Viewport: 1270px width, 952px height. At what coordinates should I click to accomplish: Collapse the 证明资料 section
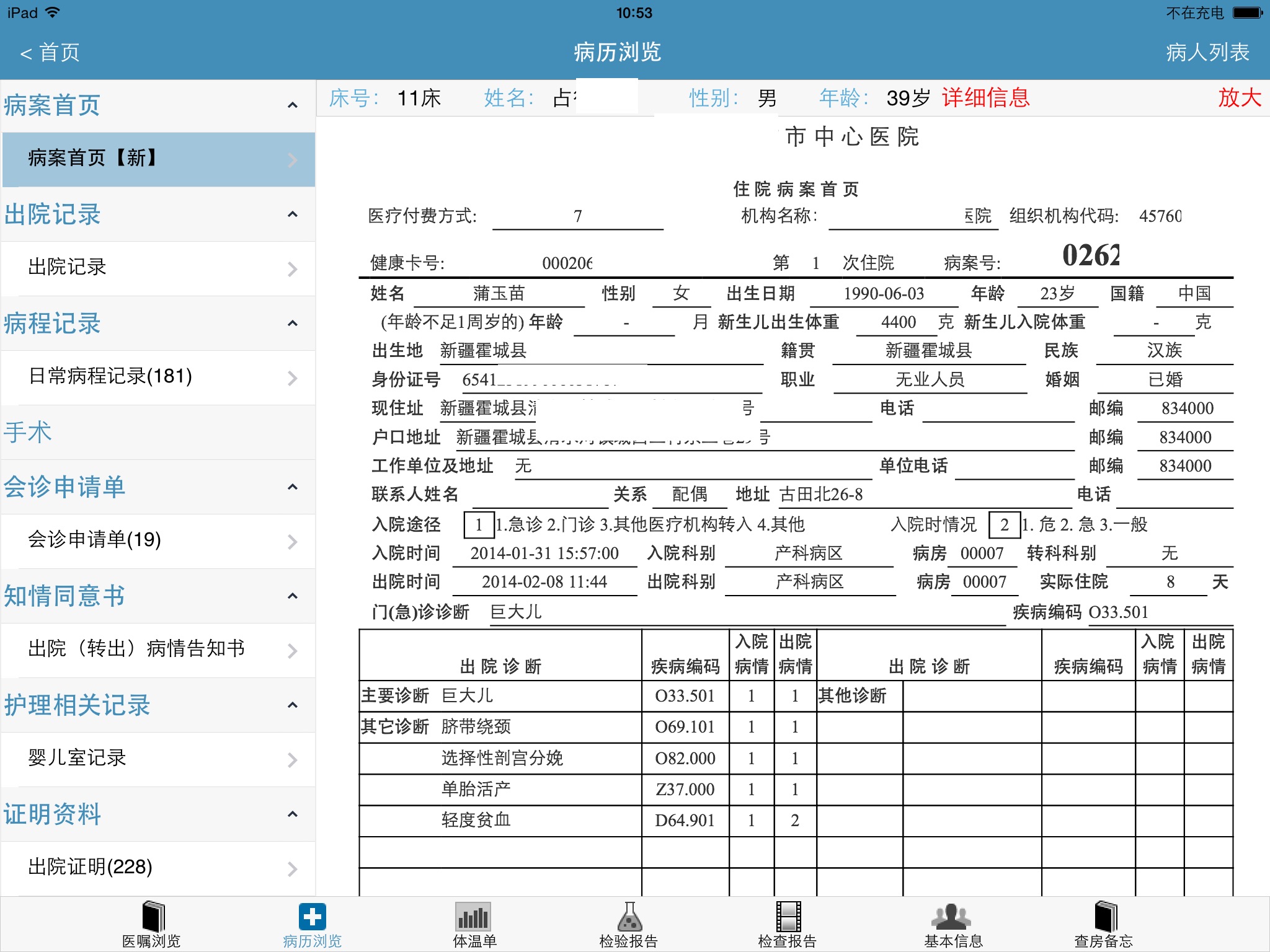tap(293, 814)
